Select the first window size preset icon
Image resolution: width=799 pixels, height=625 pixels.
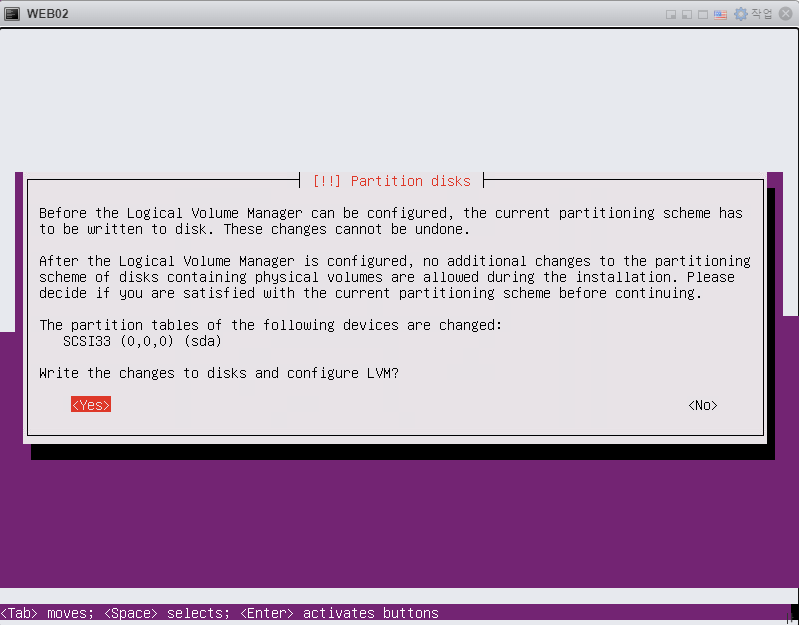(x=671, y=14)
